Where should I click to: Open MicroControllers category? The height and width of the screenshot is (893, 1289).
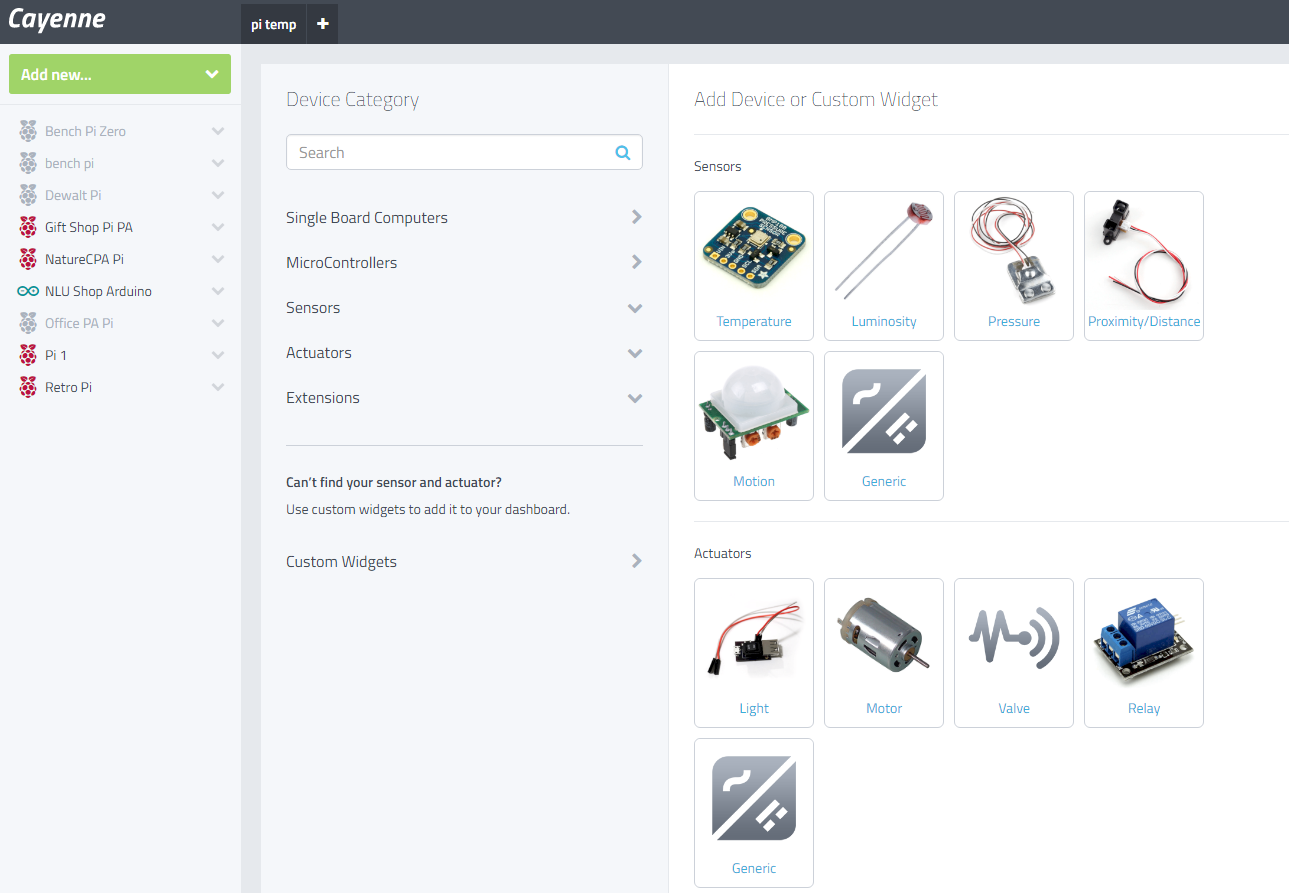[341, 263]
